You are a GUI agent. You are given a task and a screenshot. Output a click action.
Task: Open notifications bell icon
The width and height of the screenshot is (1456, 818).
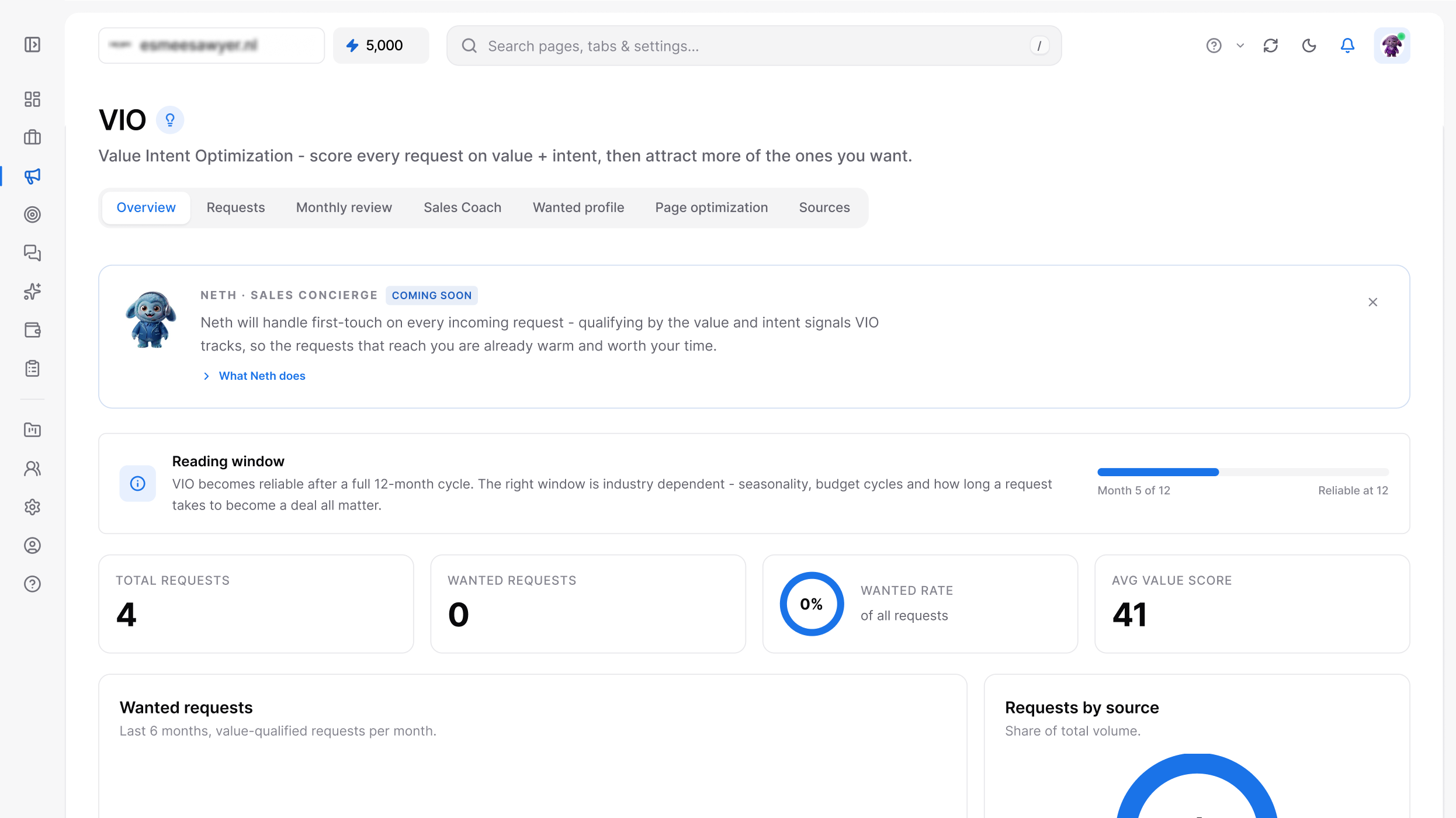(1347, 46)
